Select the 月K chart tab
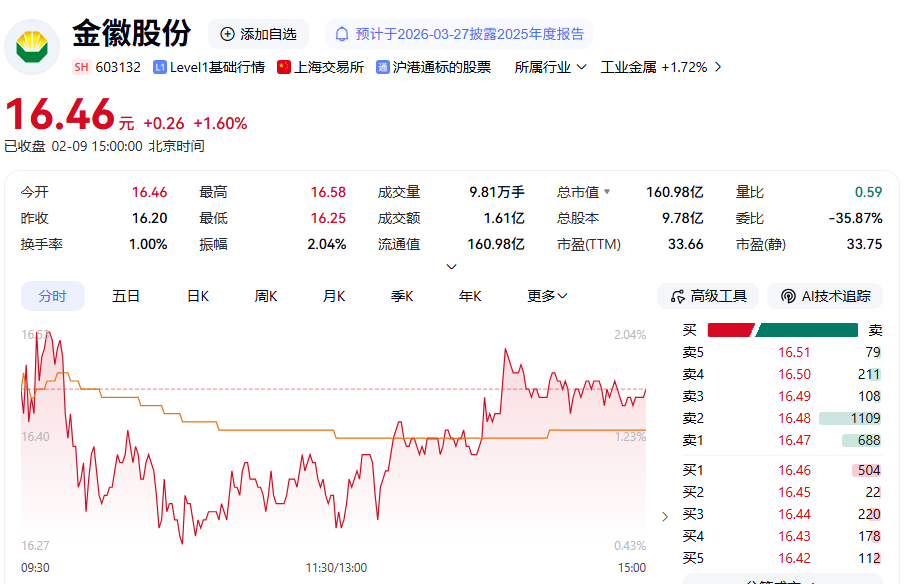Screen dimensions: 912x584 pos(334,296)
